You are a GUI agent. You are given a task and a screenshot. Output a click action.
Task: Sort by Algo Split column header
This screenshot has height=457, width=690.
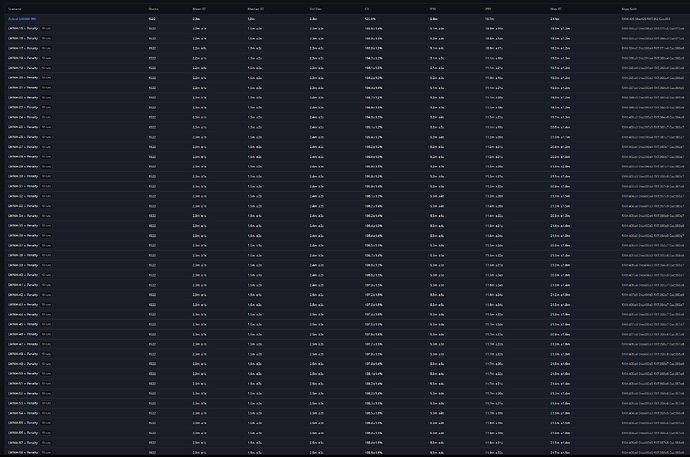coord(629,9)
